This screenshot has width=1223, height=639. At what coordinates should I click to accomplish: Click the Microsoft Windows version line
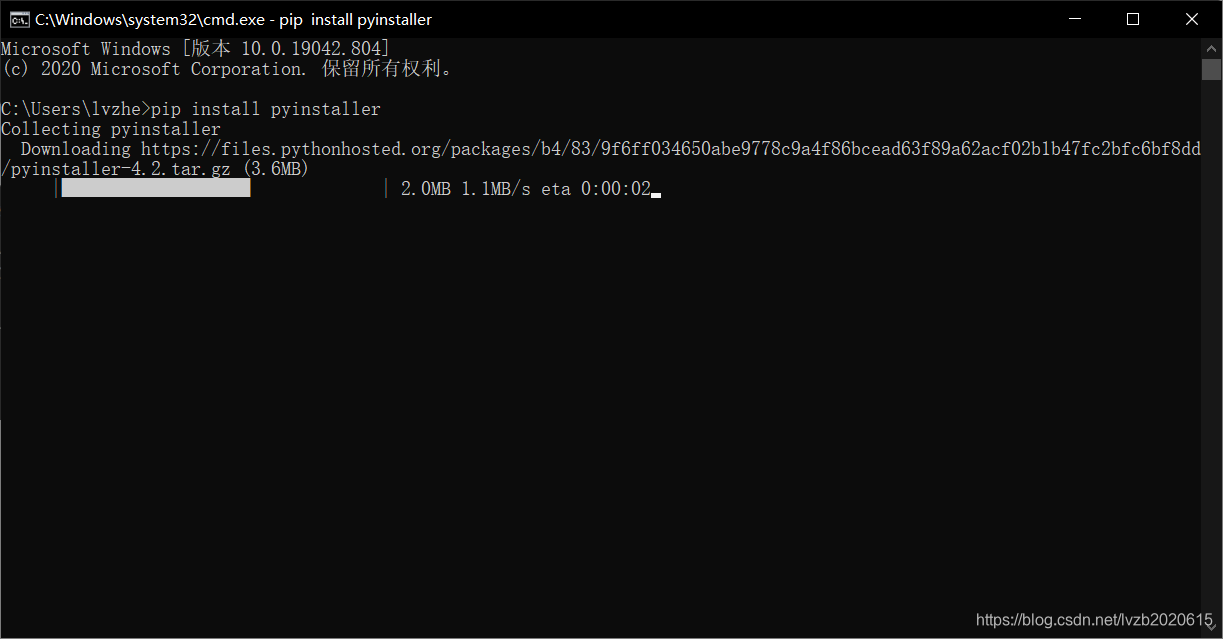click(195, 48)
